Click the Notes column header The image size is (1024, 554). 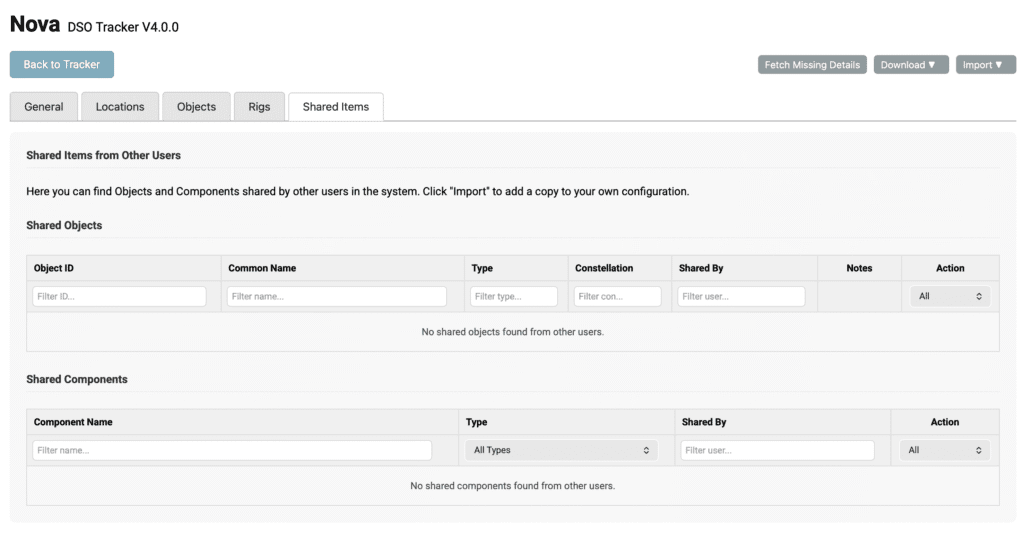click(859, 268)
